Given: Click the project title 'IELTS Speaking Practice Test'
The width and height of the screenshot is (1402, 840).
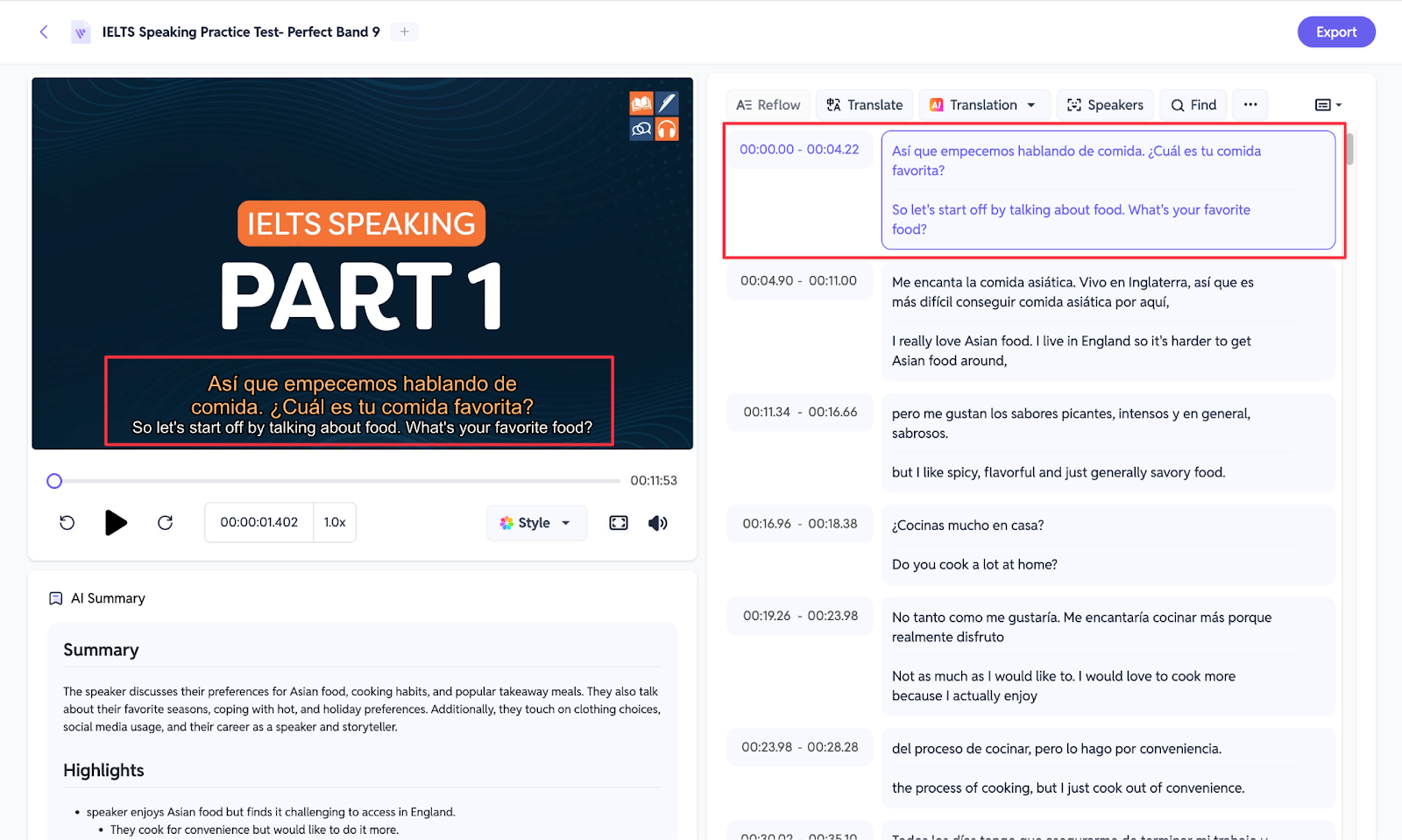Looking at the screenshot, I should coord(241,32).
